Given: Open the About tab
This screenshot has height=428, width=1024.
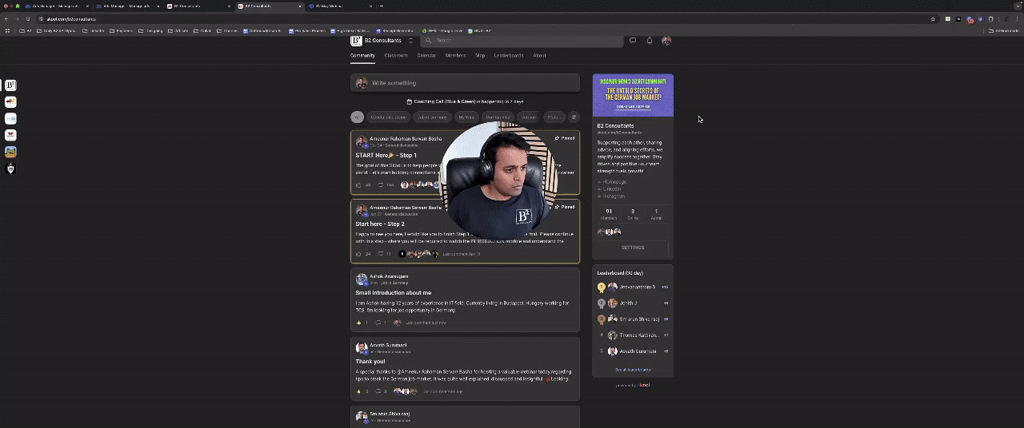Looking at the screenshot, I should (539, 56).
